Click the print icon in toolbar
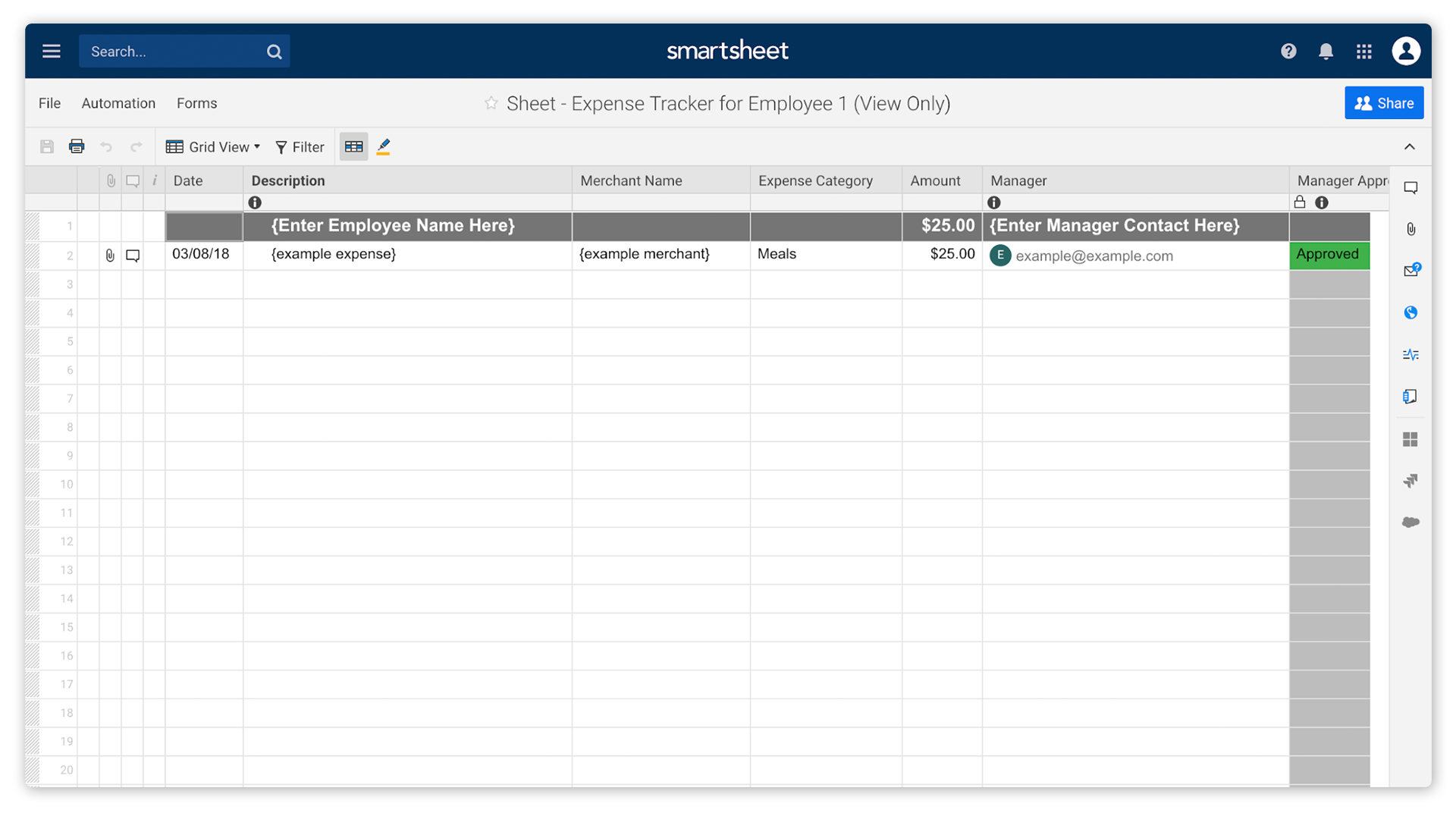 pyautogui.click(x=77, y=146)
